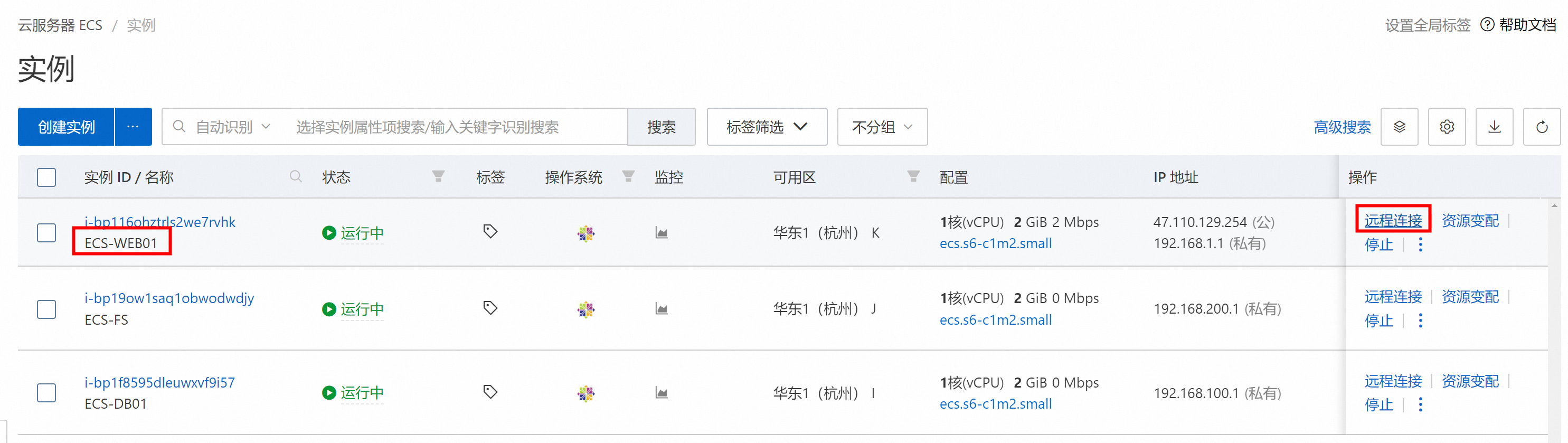Open ecs.s6-c1m2.small spec link for ECS-FS

coord(995,320)
